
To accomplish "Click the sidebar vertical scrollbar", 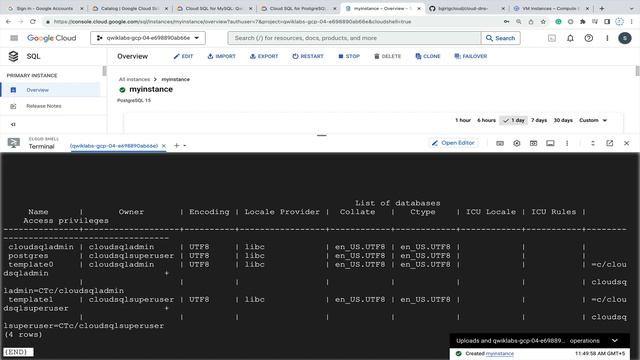I will click(104, 71).
